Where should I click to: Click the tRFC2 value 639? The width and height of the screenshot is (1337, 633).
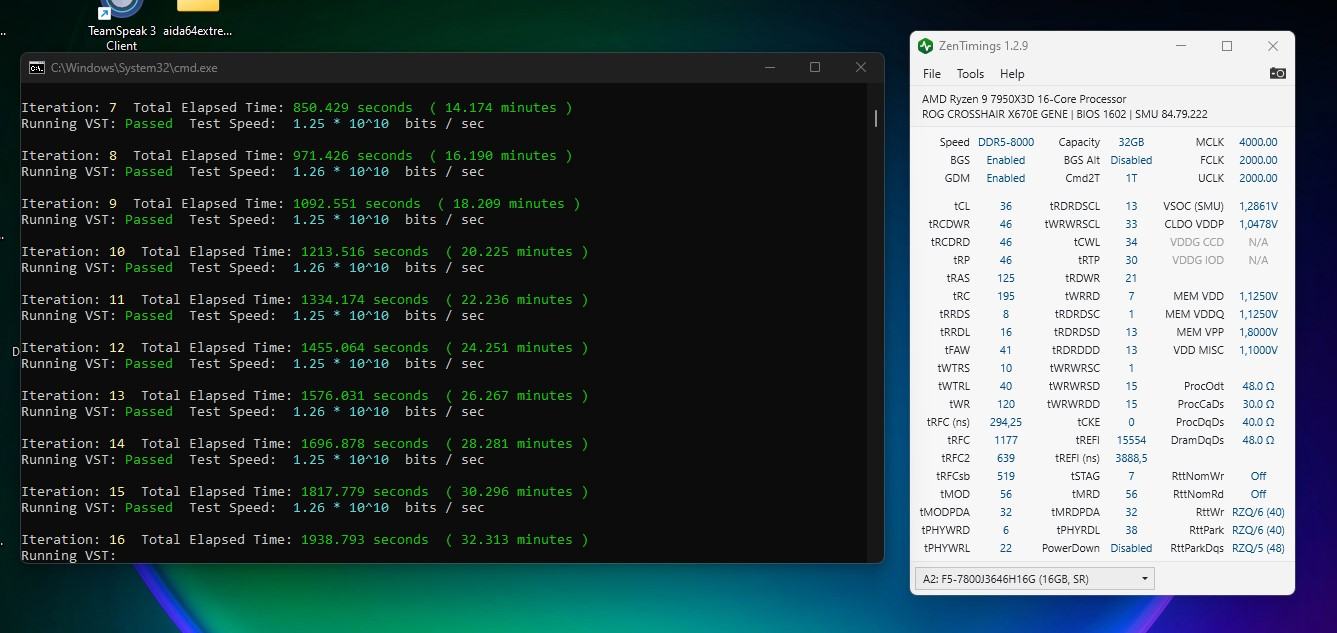click(x=1006, y=458)
